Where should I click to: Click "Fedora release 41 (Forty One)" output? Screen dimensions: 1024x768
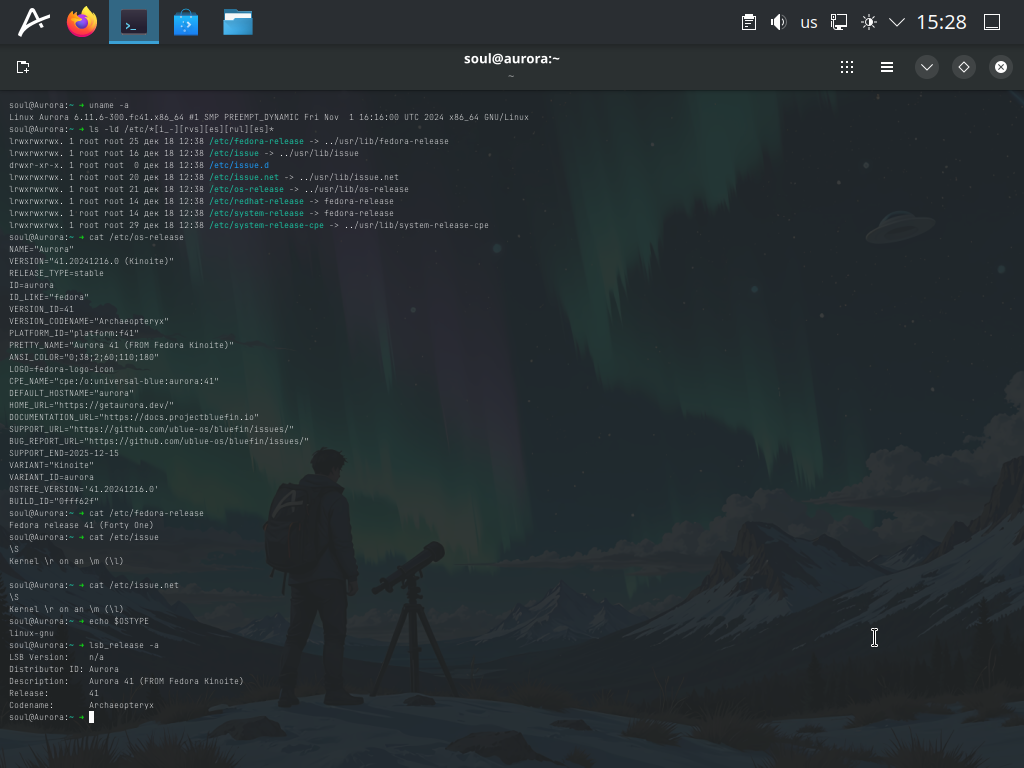tap(82, 525)
